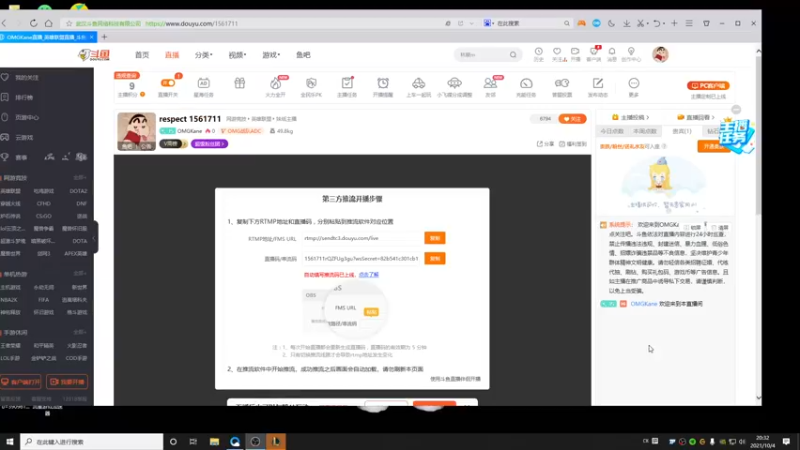This screenshot has height=450, width=800.
Task: Open the 开播 camera icon in header
Action: tap(576, 54)
